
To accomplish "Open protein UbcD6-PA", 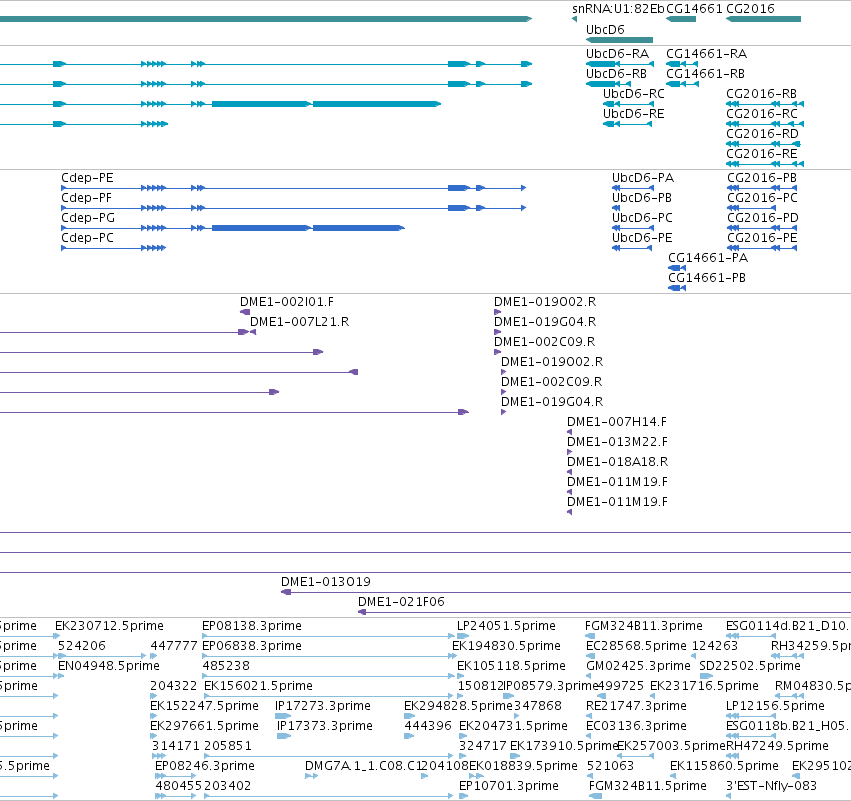I will [643, 178].
